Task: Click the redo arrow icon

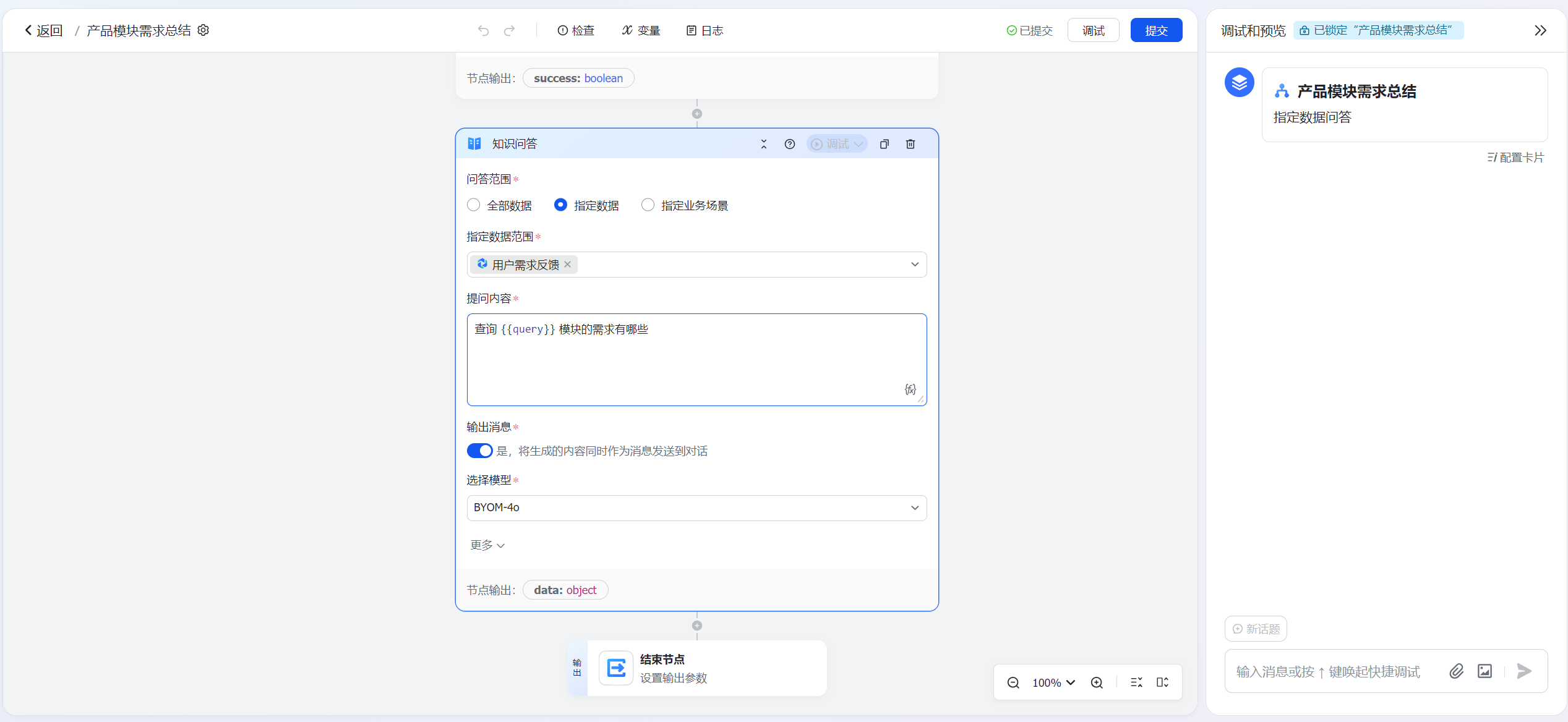Action: 509,30
